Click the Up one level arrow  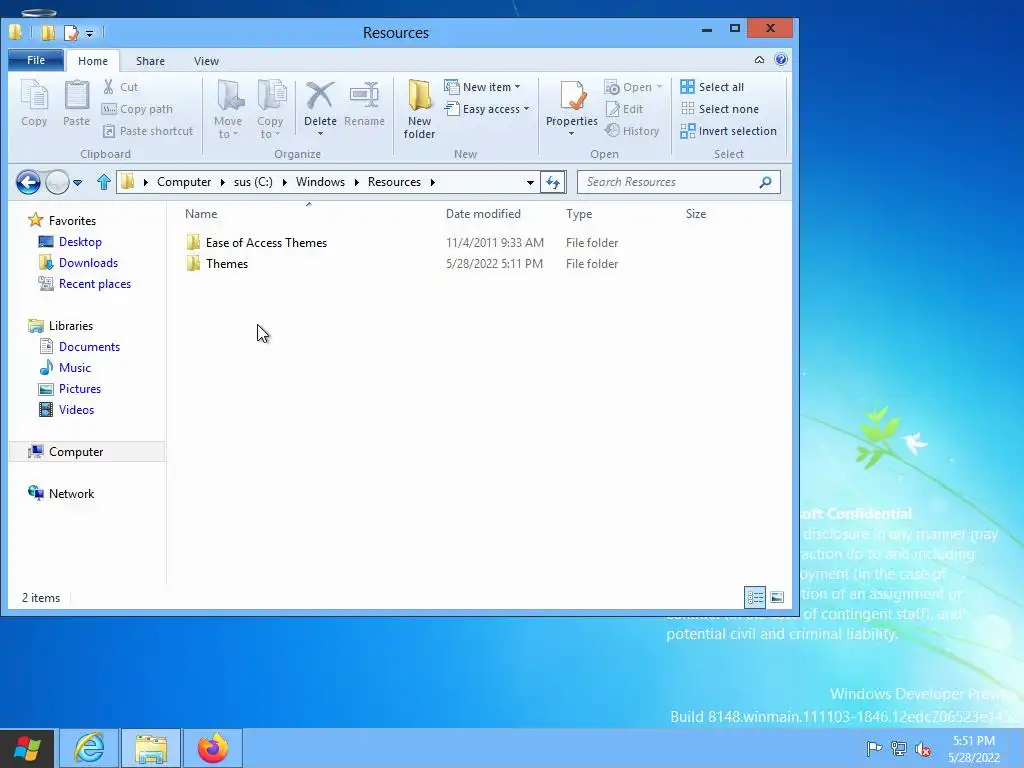(103, 182)
